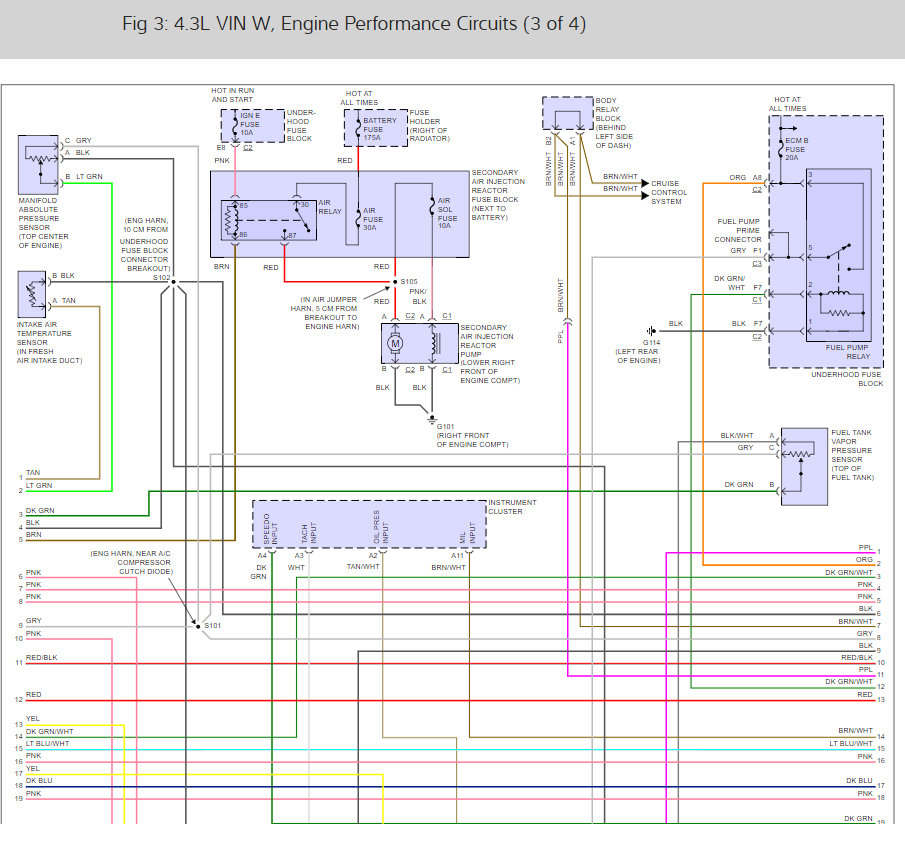The height and width of the screenshot is (844, 905).
Task: Click the fuel pump relay box interior
Action: pos(839,256)
